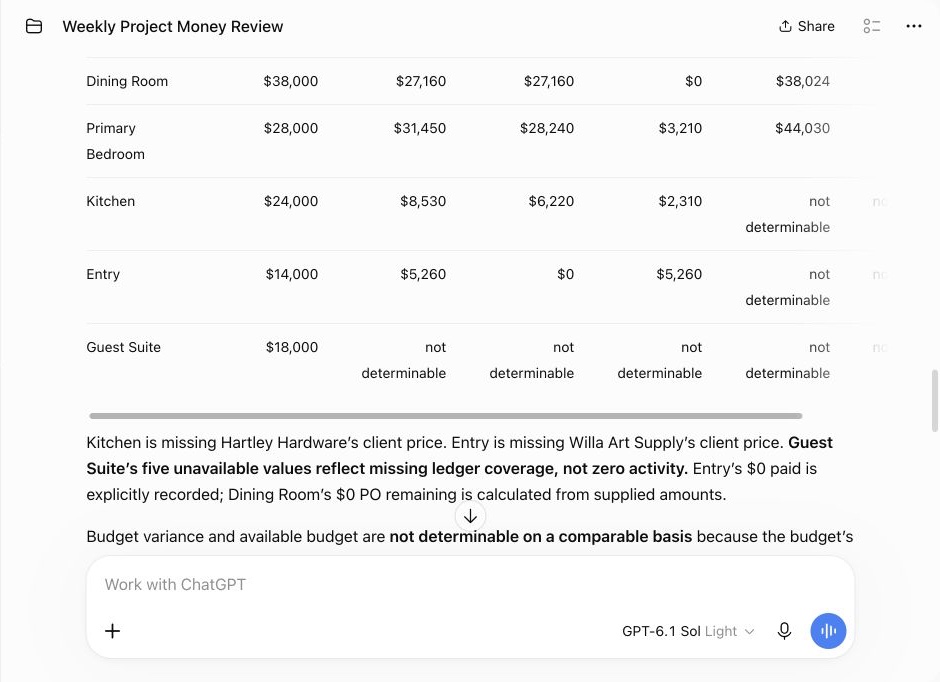The width and height of the screenshot is (940, 682).
Task: Click the table's horizontal scrollbar
Action: 445,416
